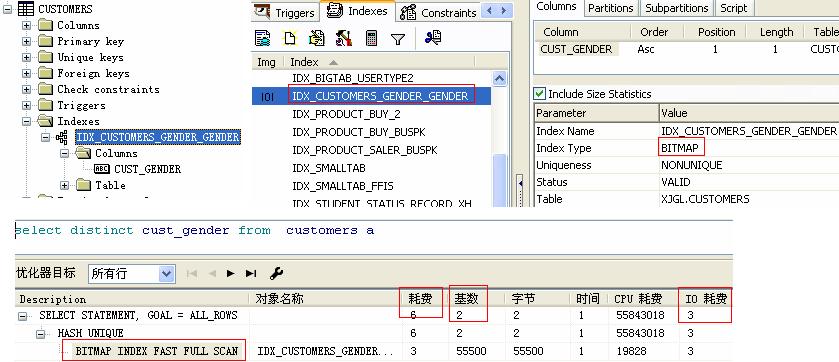Collapse the SELECT STATEMENT plan row
Image resolution: width=839 pixels, height=362 pixels.
22,316
